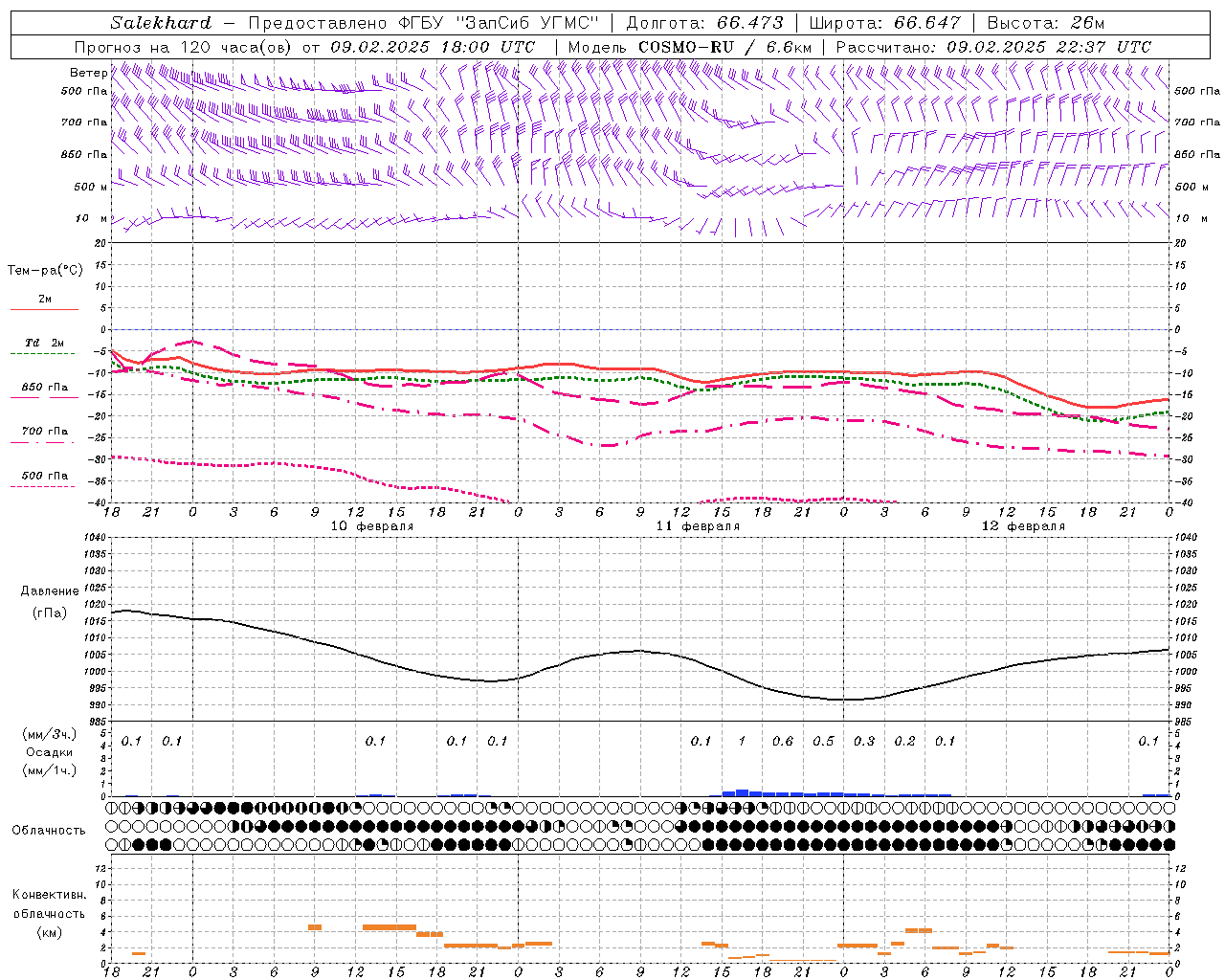This screenshot has height=980, width=1225.
Task: Click the "Облачность" cloud cover label
Action: pyautogui.click(x=49, y=831)
